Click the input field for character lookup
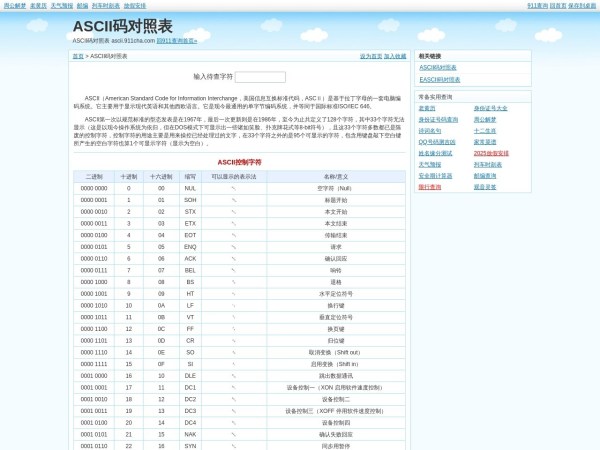The image size is (600, 450). [260, 77]
